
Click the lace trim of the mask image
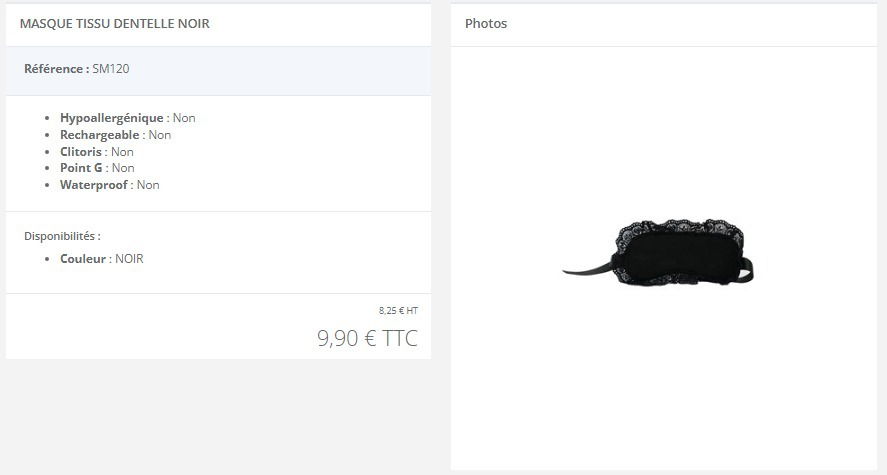[x=679, y=226]
